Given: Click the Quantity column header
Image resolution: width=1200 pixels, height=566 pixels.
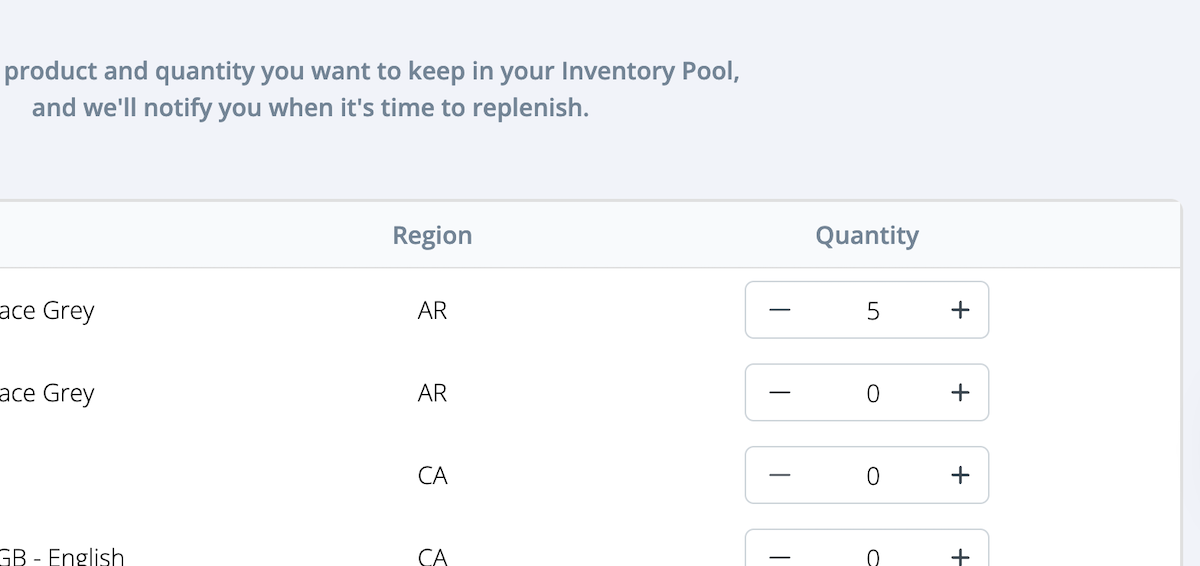Looking at the screenshot, I should click(x=867, y=236).
